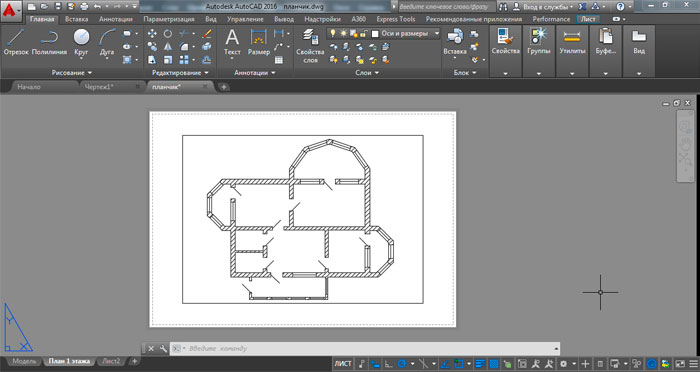Viewport: 700px width, 372px height.
Task: Click the help question mark icon
Action: 620,7
